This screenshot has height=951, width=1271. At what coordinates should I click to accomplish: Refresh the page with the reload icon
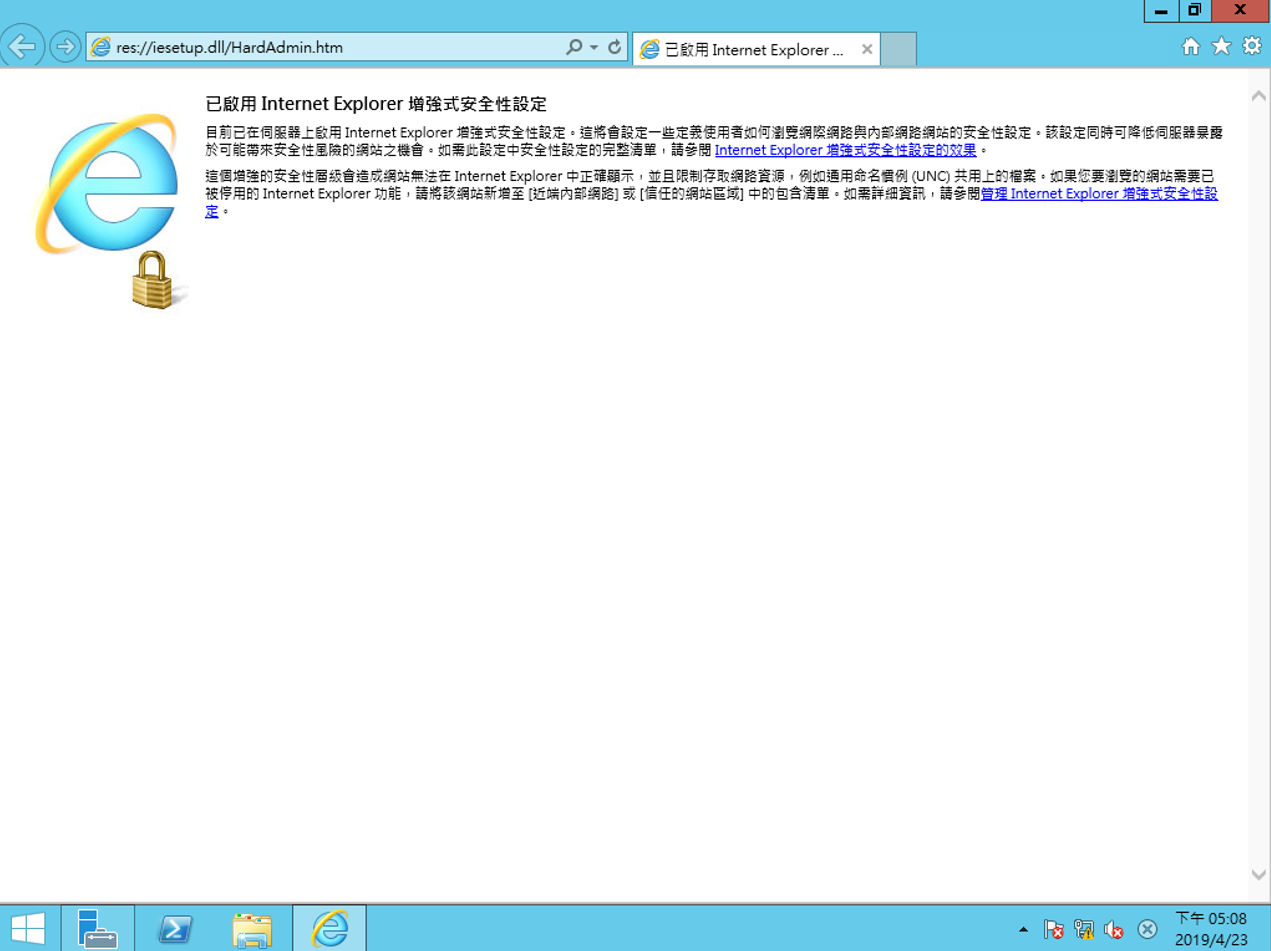pos(615,47)
